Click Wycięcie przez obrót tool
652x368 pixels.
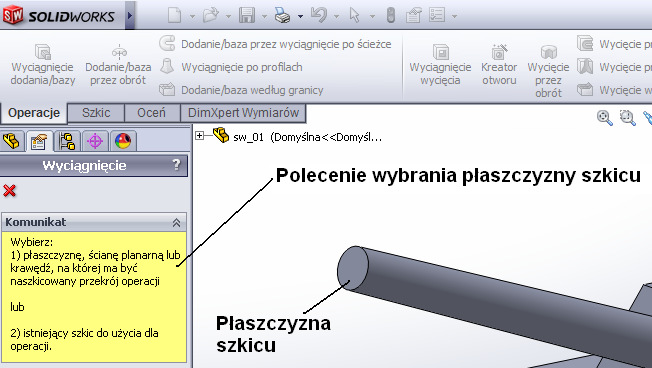548,71
